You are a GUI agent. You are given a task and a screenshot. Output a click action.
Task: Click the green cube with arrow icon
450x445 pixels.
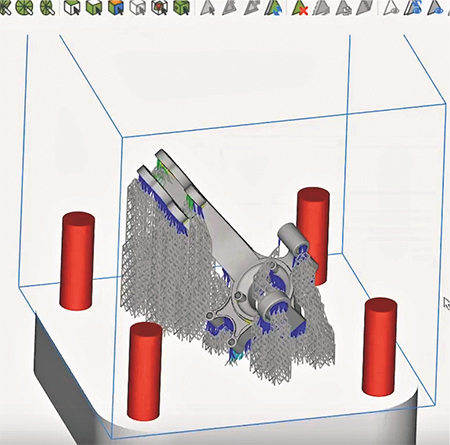[181, 7]
